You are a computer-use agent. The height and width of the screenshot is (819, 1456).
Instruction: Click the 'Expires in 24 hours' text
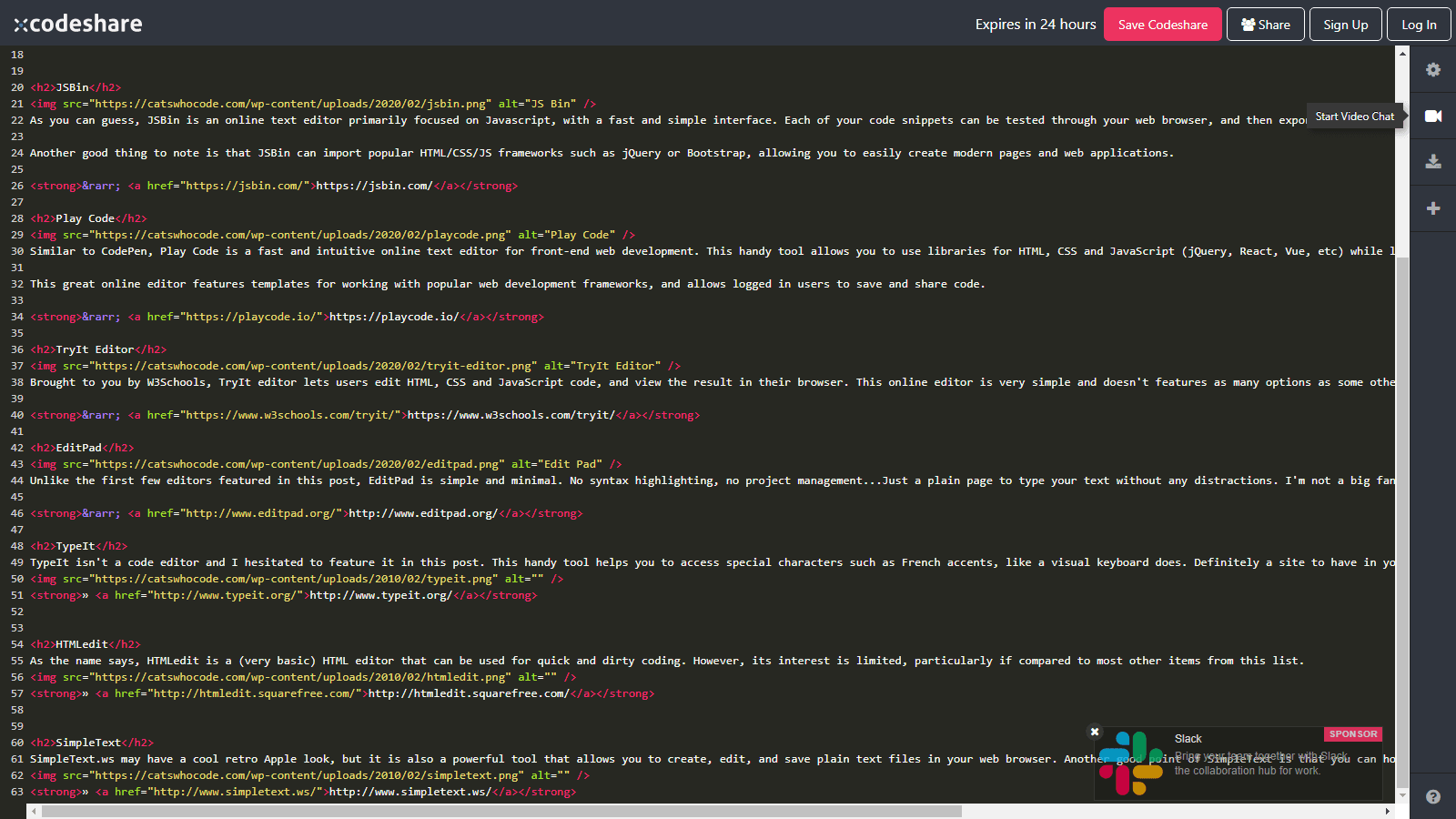1036,25
